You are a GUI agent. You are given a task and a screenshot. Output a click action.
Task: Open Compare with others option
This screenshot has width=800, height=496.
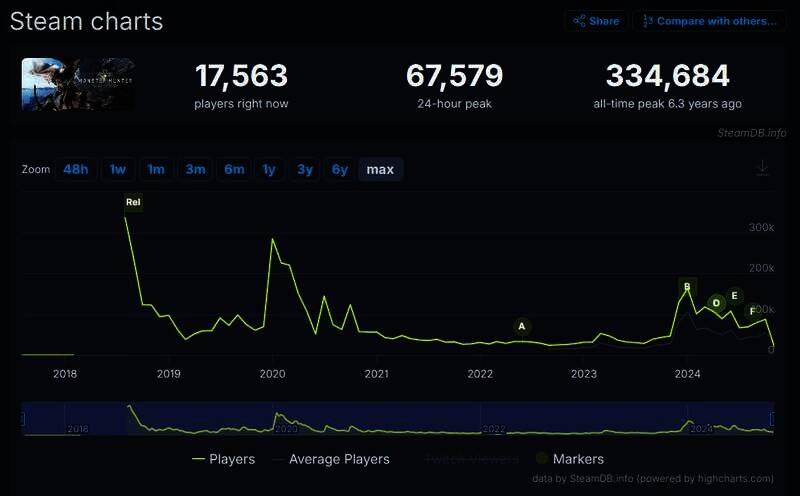click(x=710, y=21)
